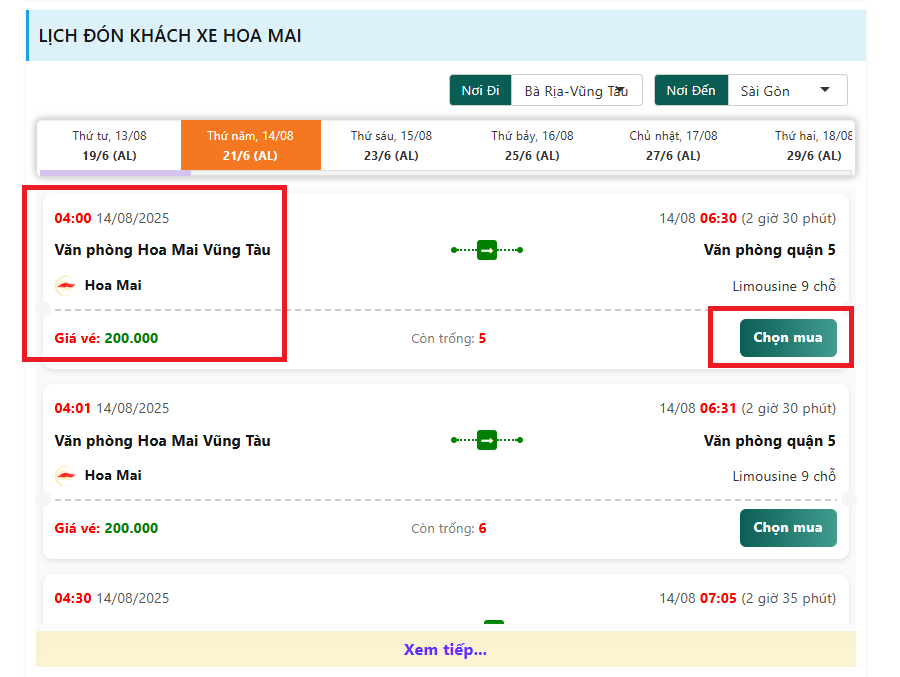Image resolution: width=900 pixels, height=677 pixels.
Task: Switch to the Thứ sáu, 15/08 tab
Action: pos(391,145)
